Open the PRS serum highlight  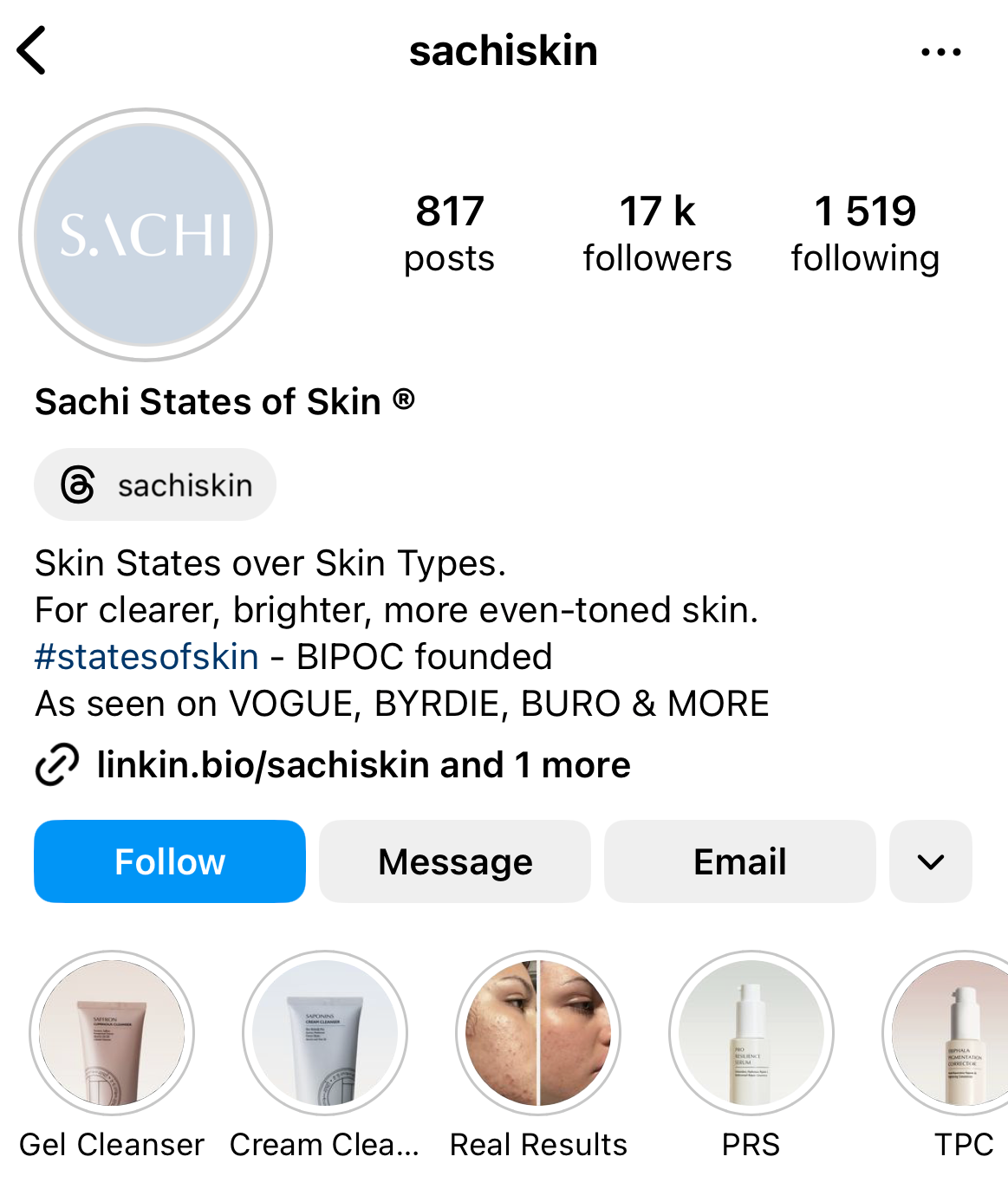point(751,1033)
